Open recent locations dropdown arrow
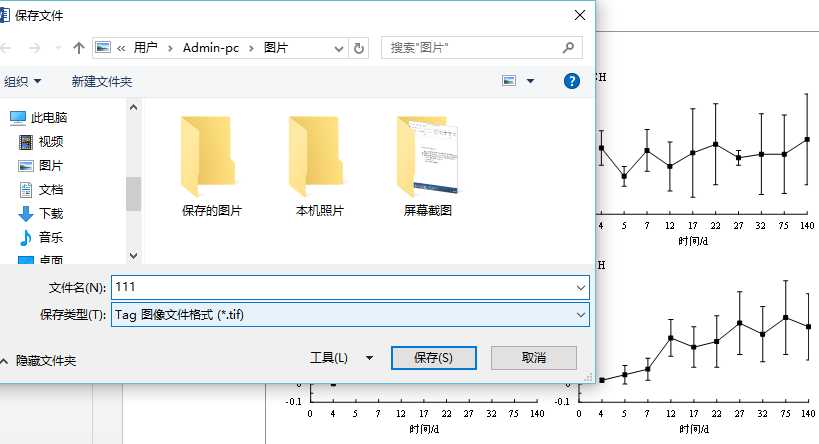819x444 pixels. [x=58, y=48]
